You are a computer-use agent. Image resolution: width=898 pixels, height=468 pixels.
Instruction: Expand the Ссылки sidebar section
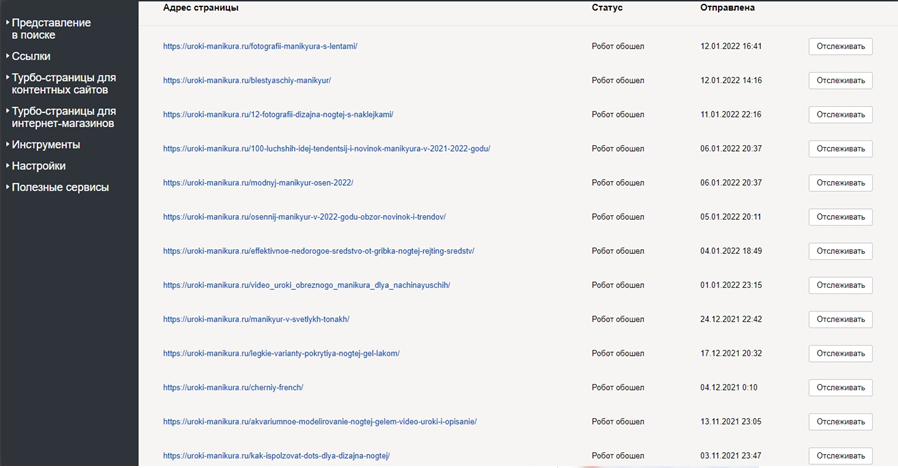point(31,56)
